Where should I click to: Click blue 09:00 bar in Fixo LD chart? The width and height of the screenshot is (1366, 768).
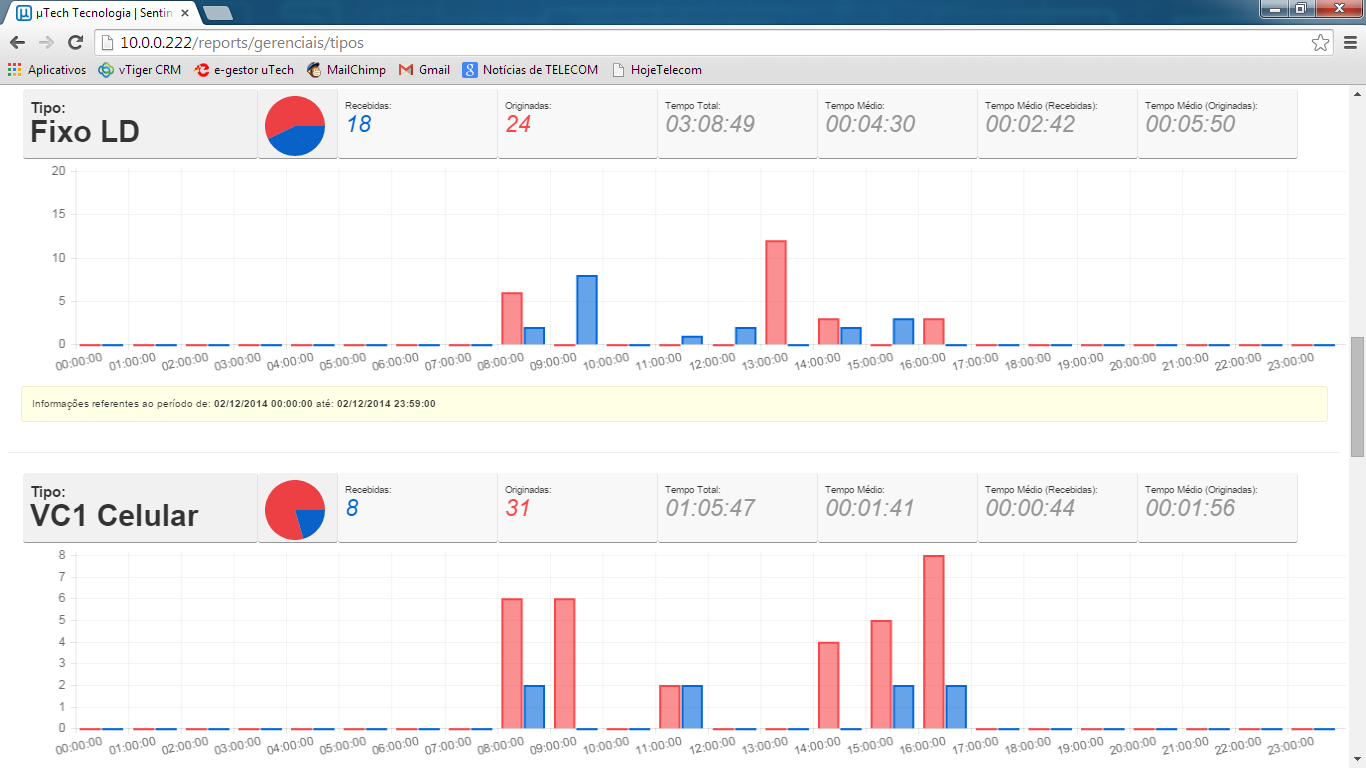click(587, 310)
